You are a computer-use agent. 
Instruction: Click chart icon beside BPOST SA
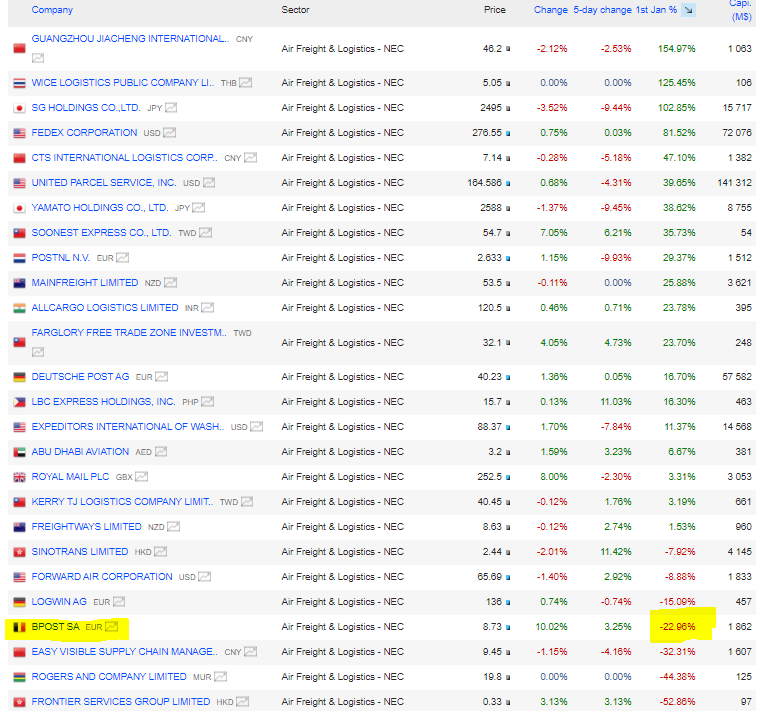(112, 627)
